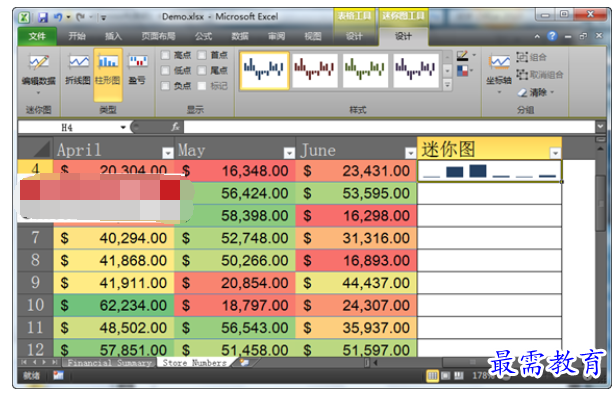Open the Sparkline Color pen icon
612x394 pixels.
tap(462, 56)
